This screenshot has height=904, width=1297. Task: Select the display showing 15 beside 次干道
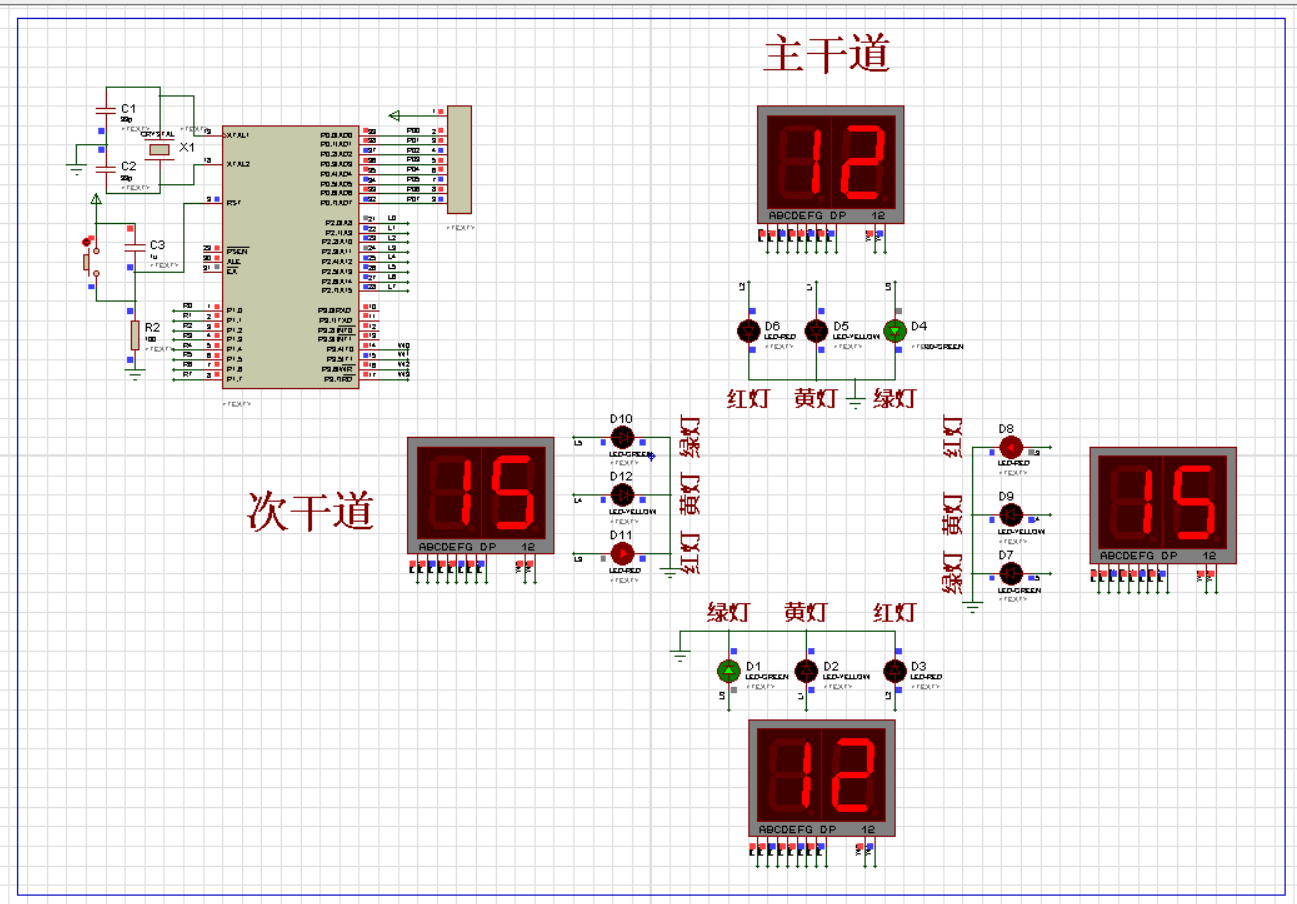(x=480, y=495)
